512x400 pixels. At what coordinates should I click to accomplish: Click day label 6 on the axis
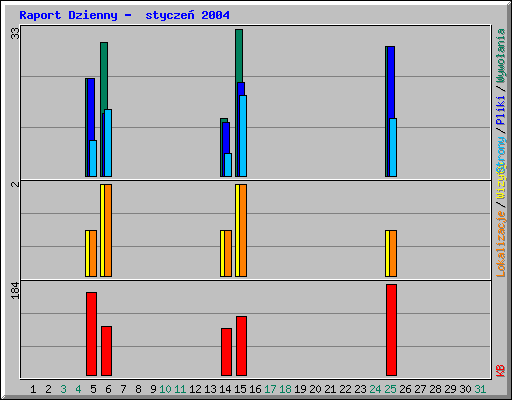click(108, 389)
